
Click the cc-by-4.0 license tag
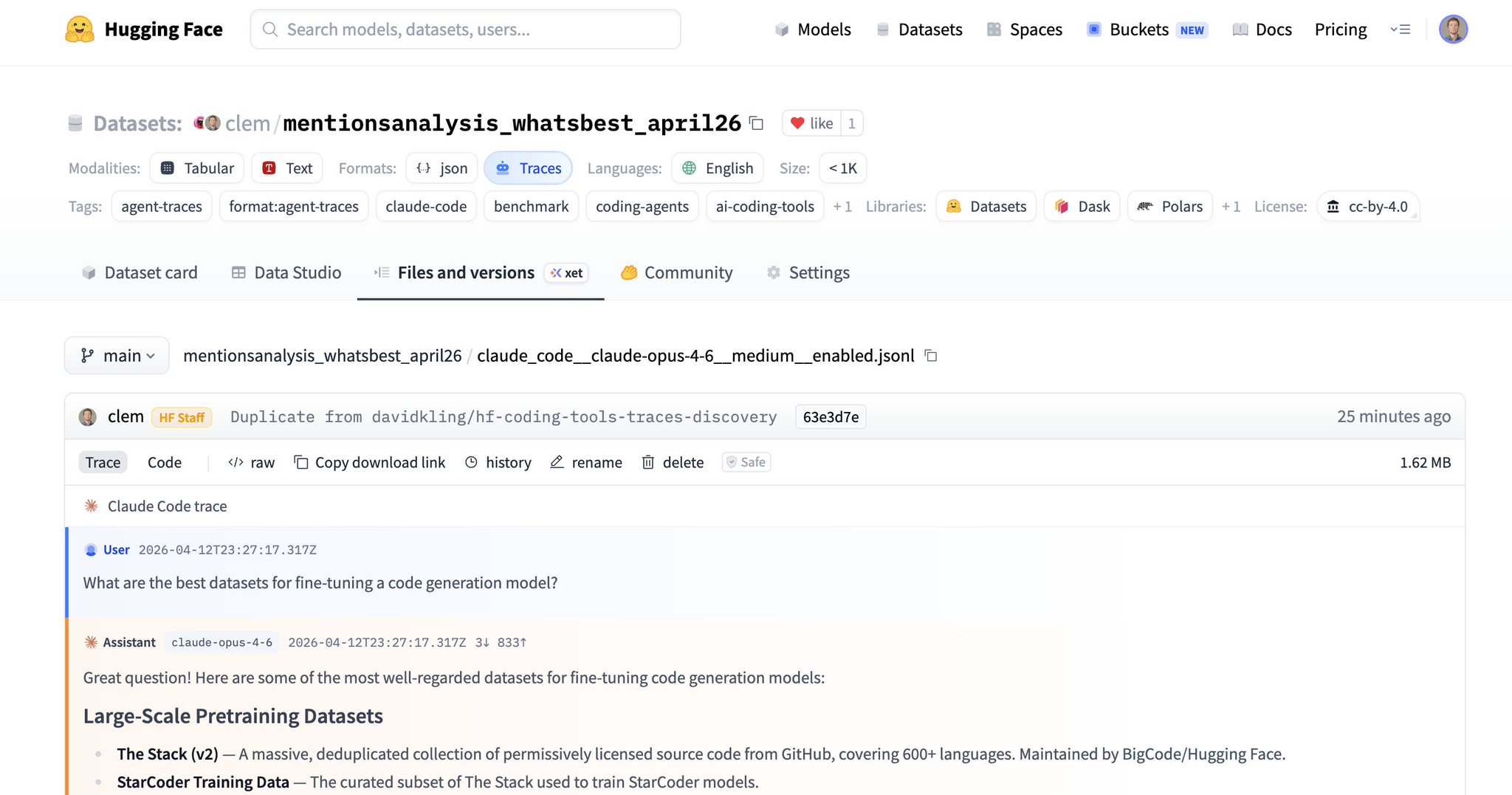point(1368,207)
